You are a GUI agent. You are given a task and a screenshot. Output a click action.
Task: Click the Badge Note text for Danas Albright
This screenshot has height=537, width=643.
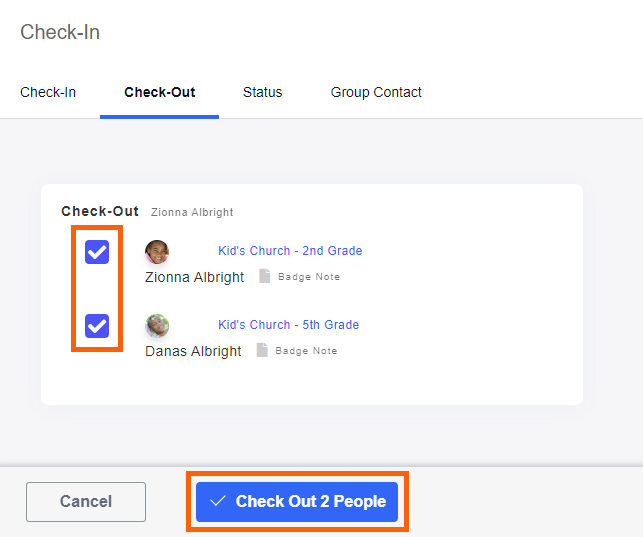pos(306,351)
